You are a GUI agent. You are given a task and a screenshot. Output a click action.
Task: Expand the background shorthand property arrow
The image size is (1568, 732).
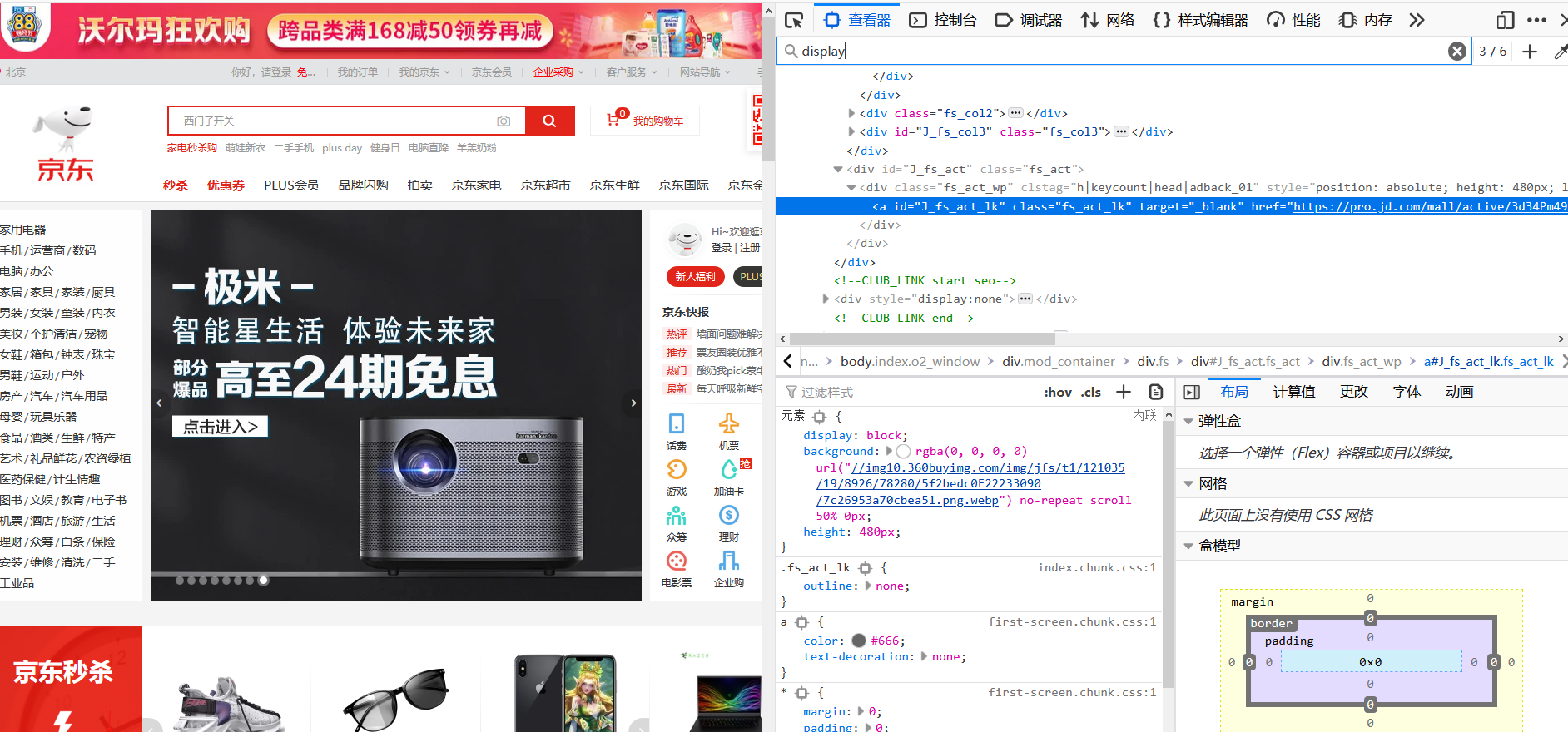[x=888, y=451]
